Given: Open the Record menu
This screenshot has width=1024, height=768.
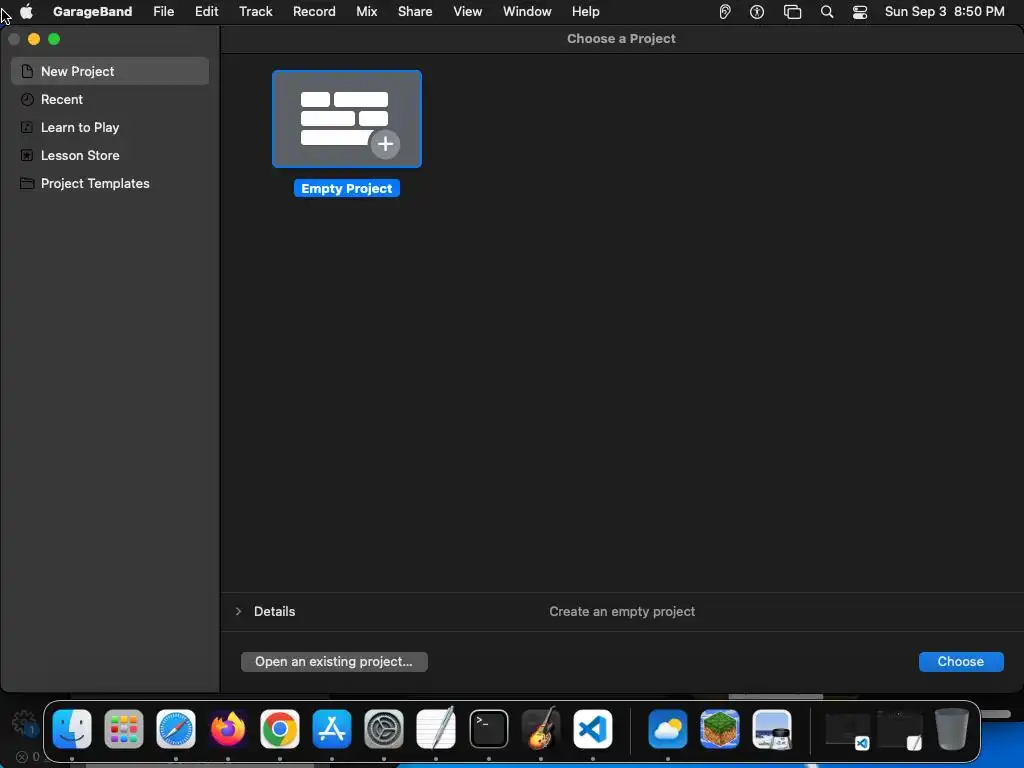Looking at the screenshot, I should [x=314, y=11].
